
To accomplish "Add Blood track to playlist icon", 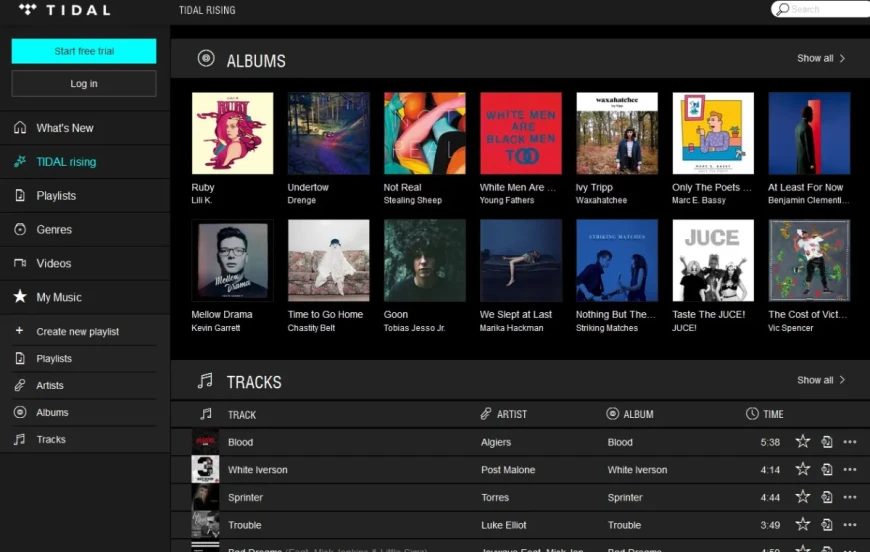I will click(x=827, y=442).
